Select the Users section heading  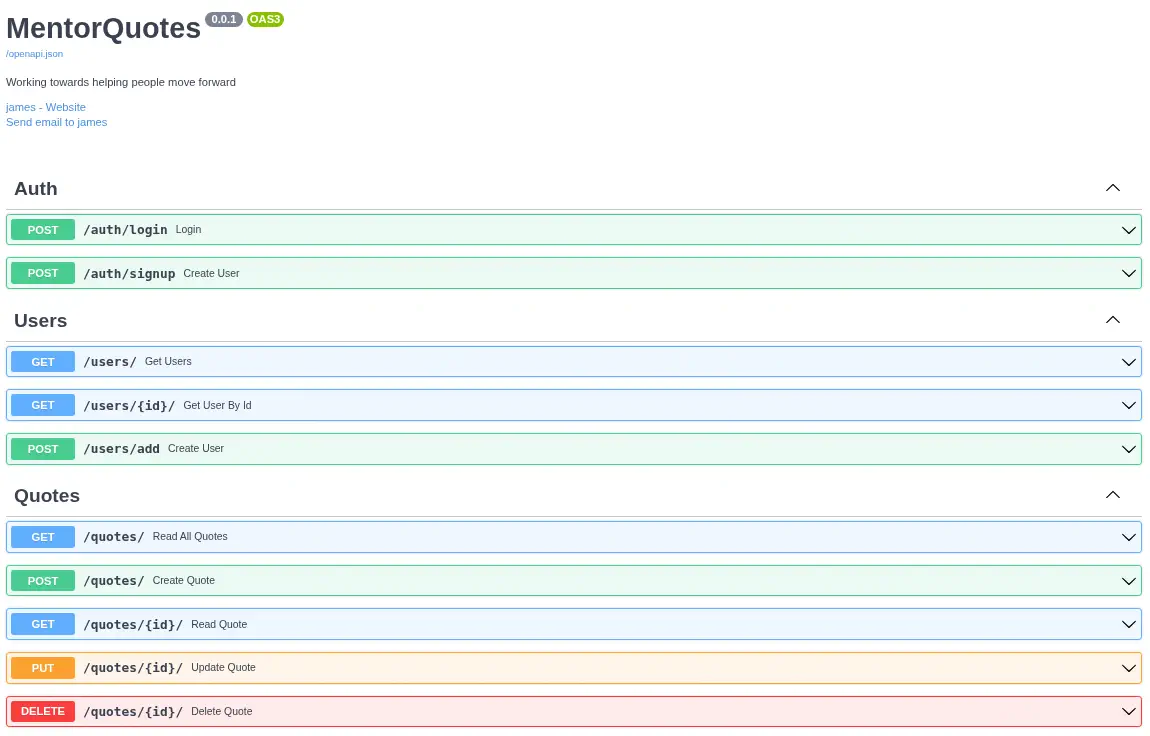click(41, 321)
